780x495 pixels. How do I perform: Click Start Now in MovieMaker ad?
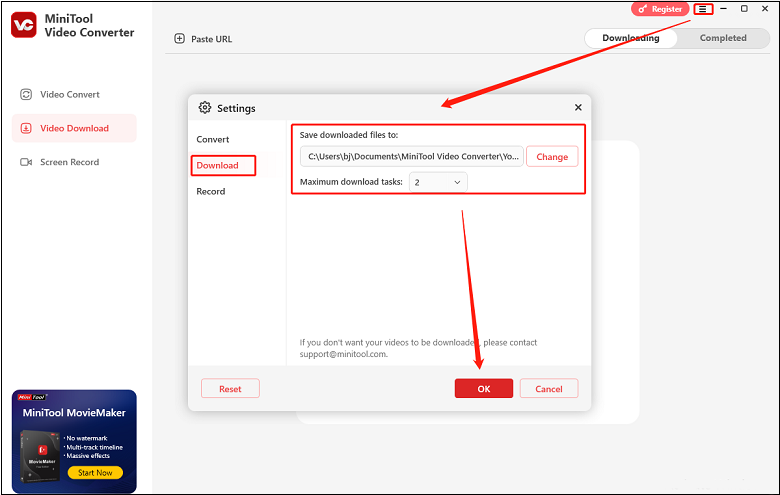(x=95, y=473)
